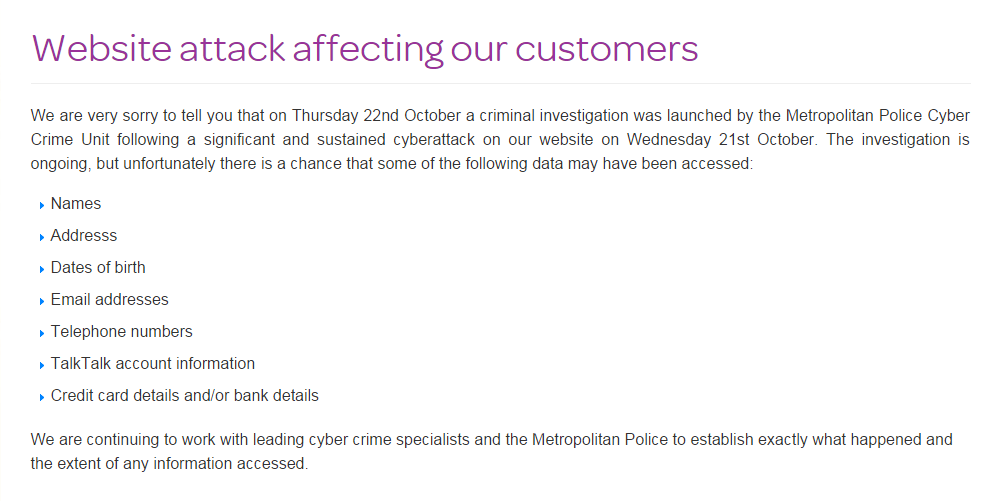The width and height of the screenshot is (999, 501).
Task: Click the "Addresss" list item text
Action: pos(84,236)
